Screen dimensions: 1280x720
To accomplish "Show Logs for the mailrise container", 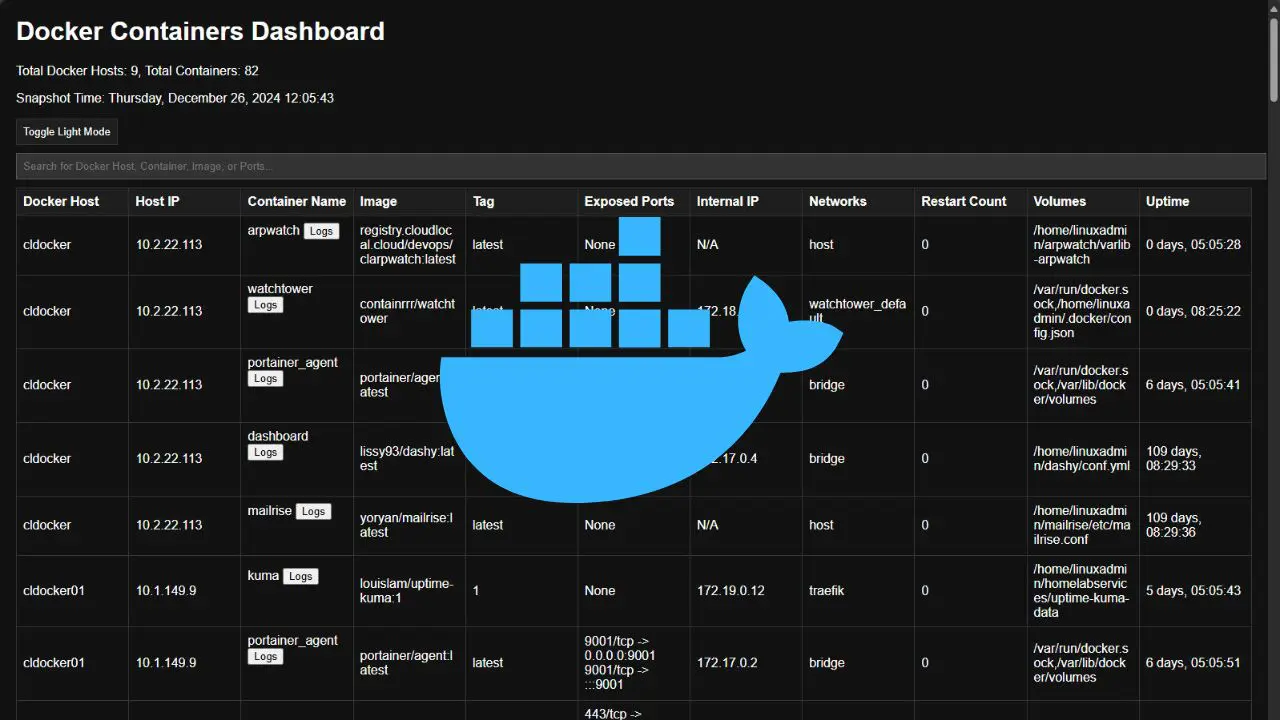I will [x=313, y=511].
